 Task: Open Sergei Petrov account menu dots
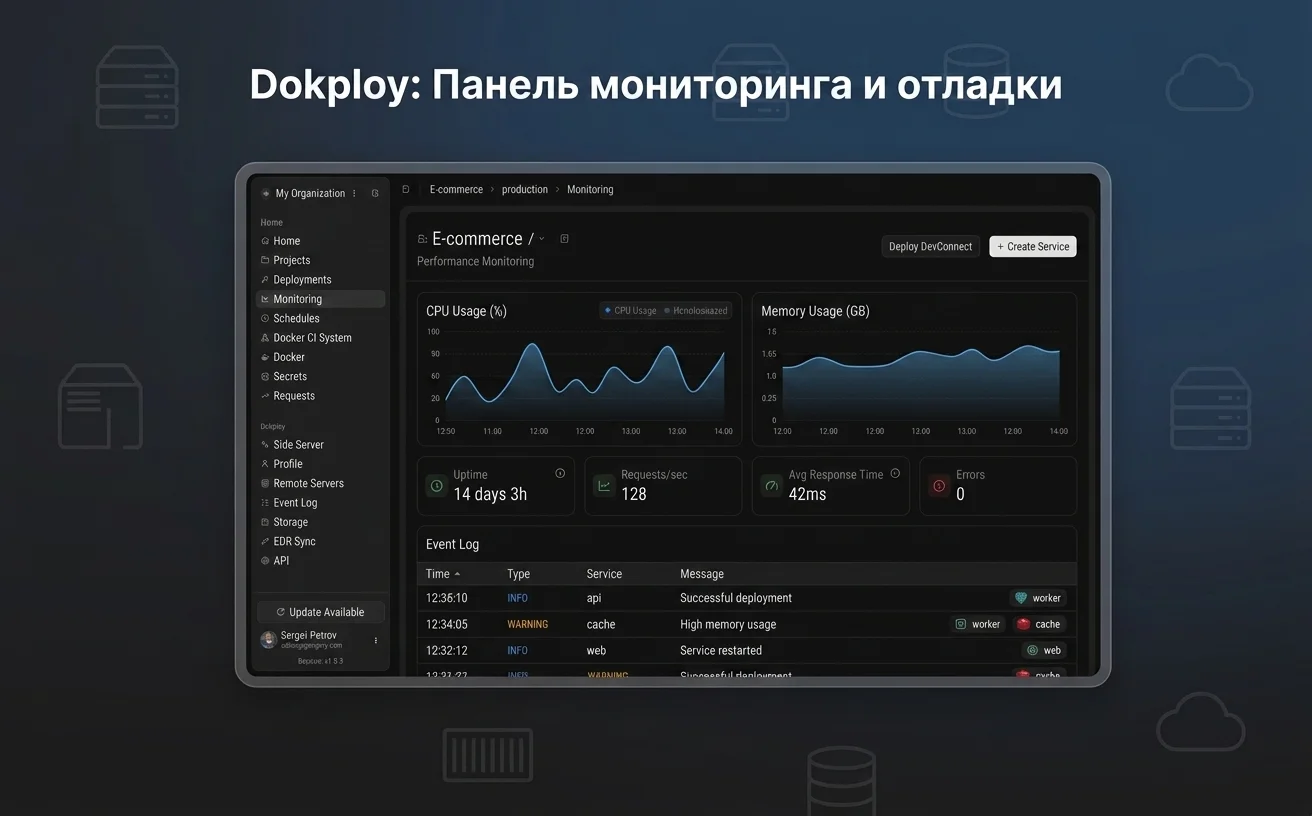click(x=376, y=640)
